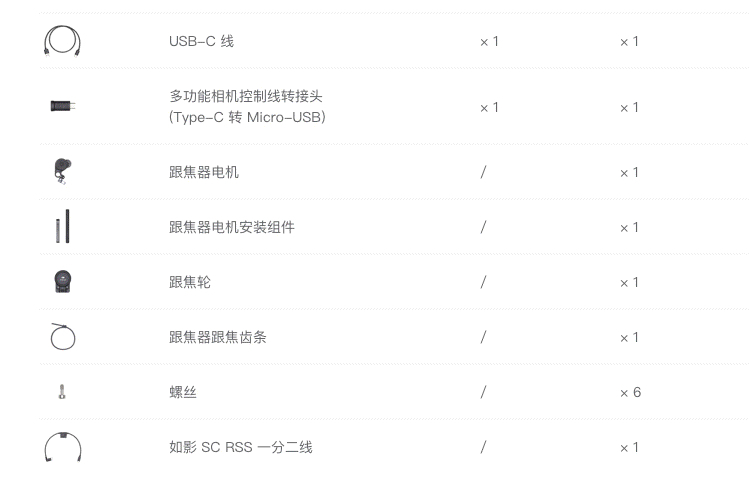
Task: Click the '螺丝' item name
Action: (183, 392)
